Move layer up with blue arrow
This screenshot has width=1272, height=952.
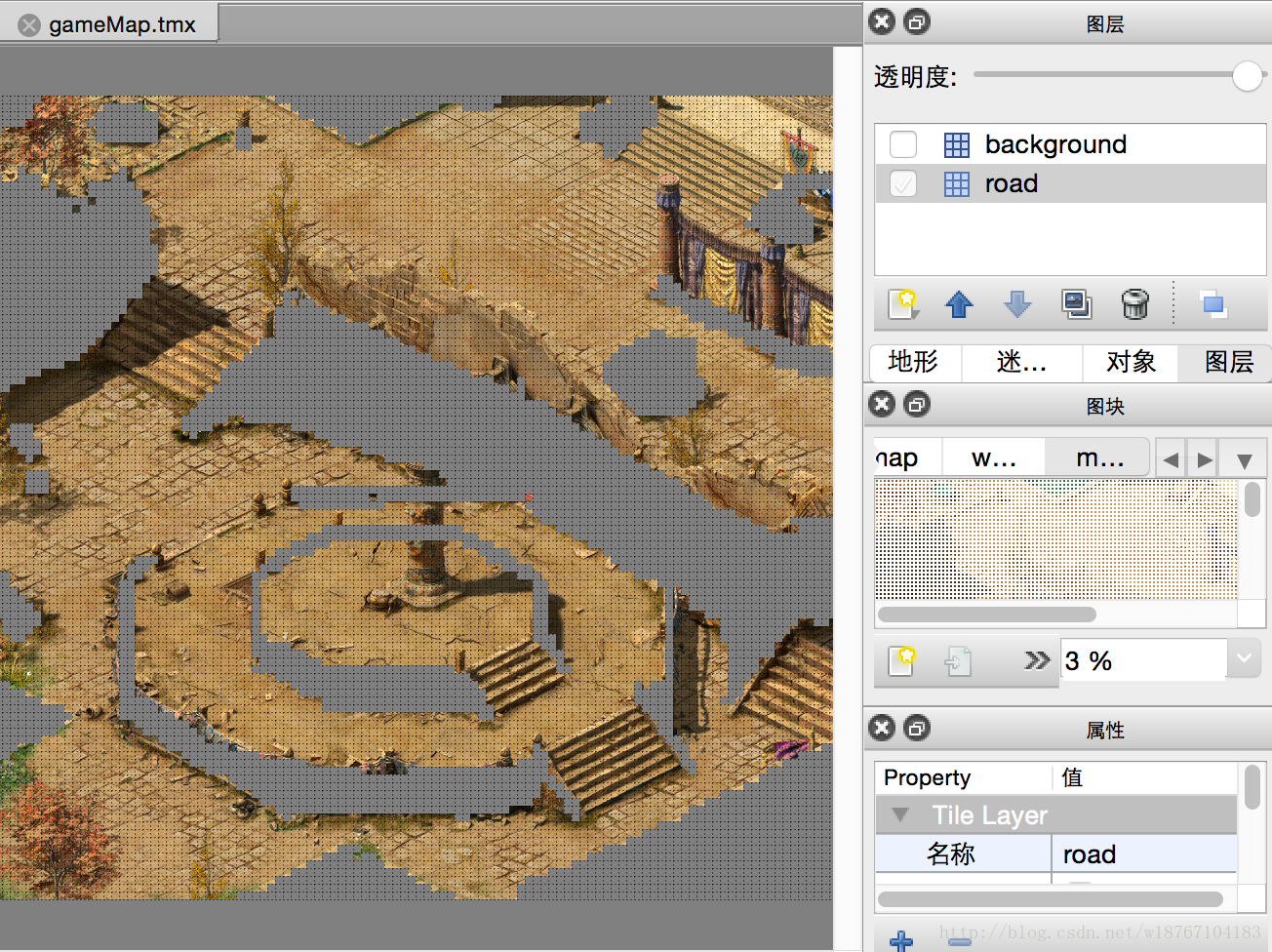[x=960, y=304]
